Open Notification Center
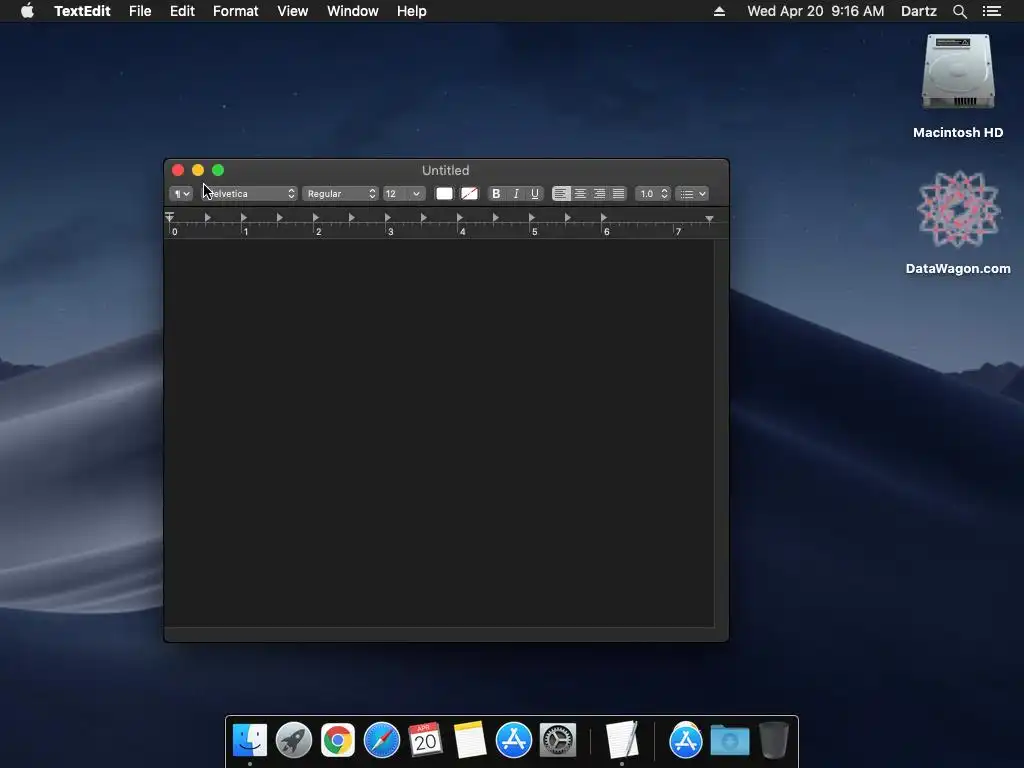1024x768 pixels. click(991, 11)
